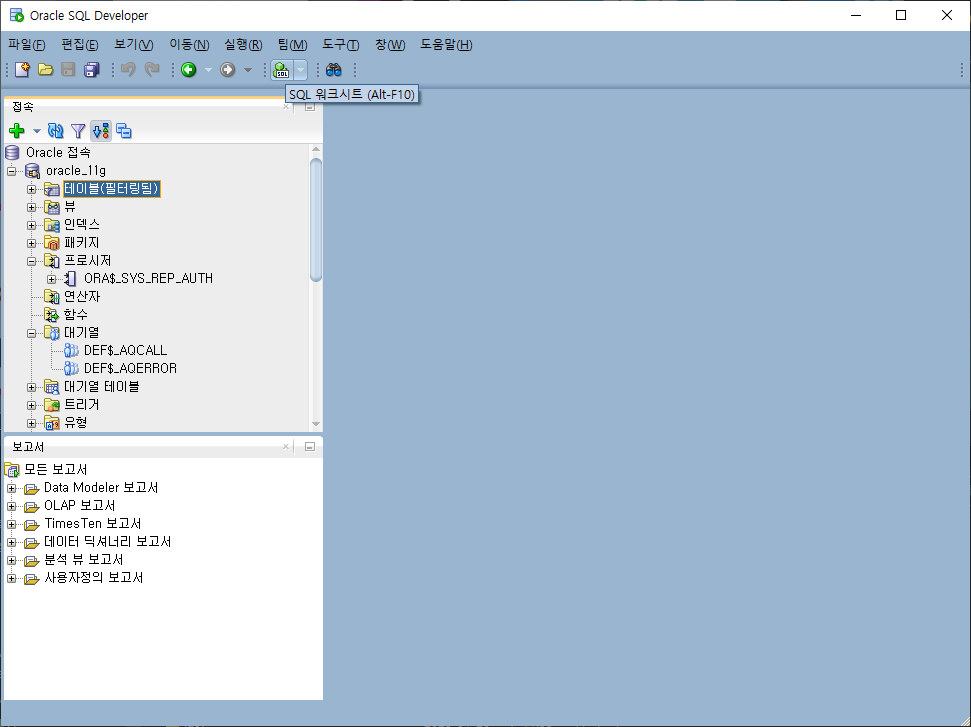Viewport: 971px width, 727px height.
Task: Click the Schema Browser icon in connections panel
Action: coord(124,131)
